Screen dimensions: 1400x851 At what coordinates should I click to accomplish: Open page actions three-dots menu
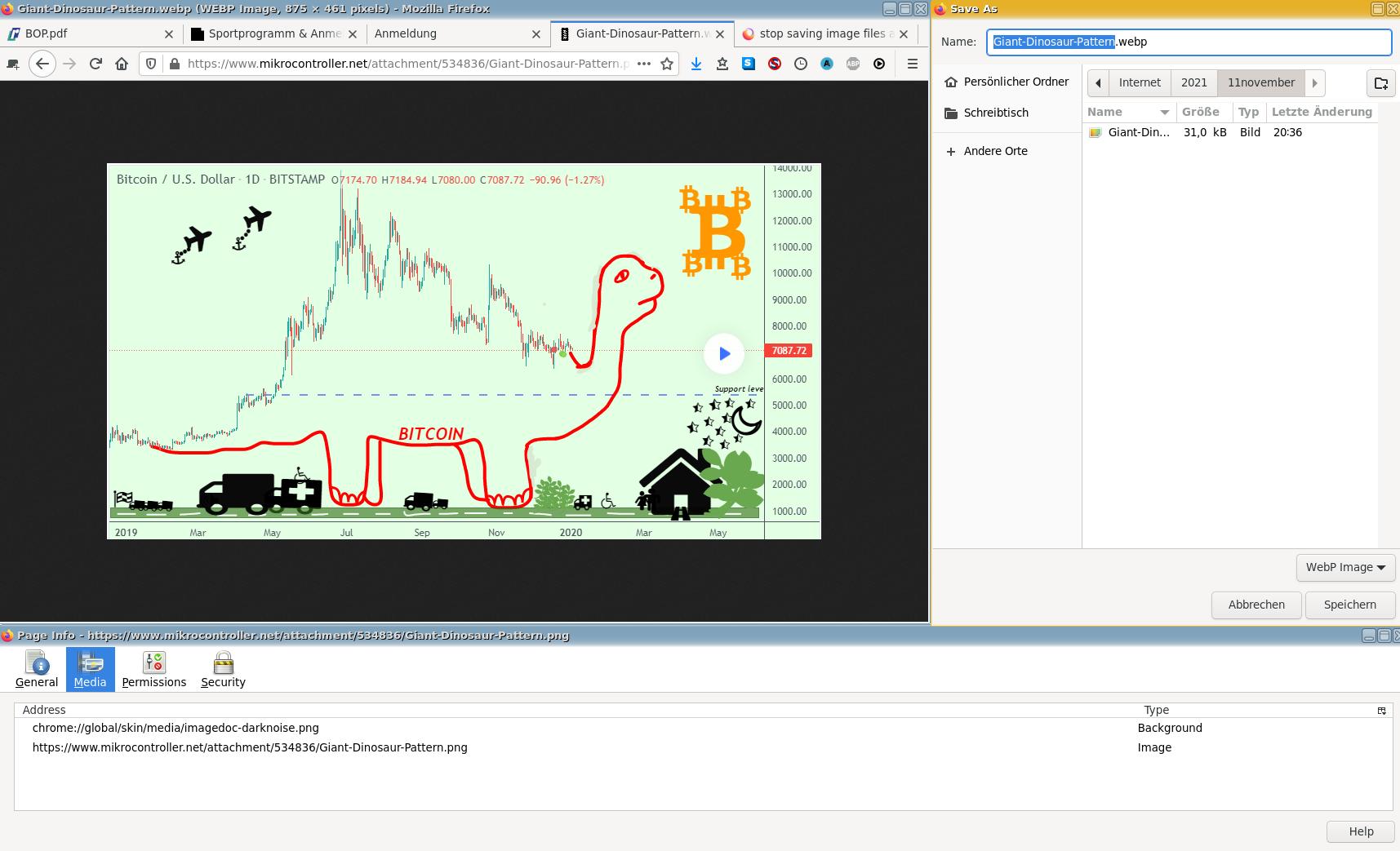[644, 64]
